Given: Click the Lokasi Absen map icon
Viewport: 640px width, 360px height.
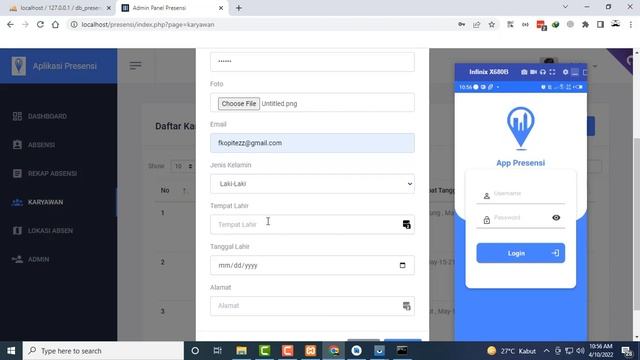Looking at the screenshot, I should 17,231.
